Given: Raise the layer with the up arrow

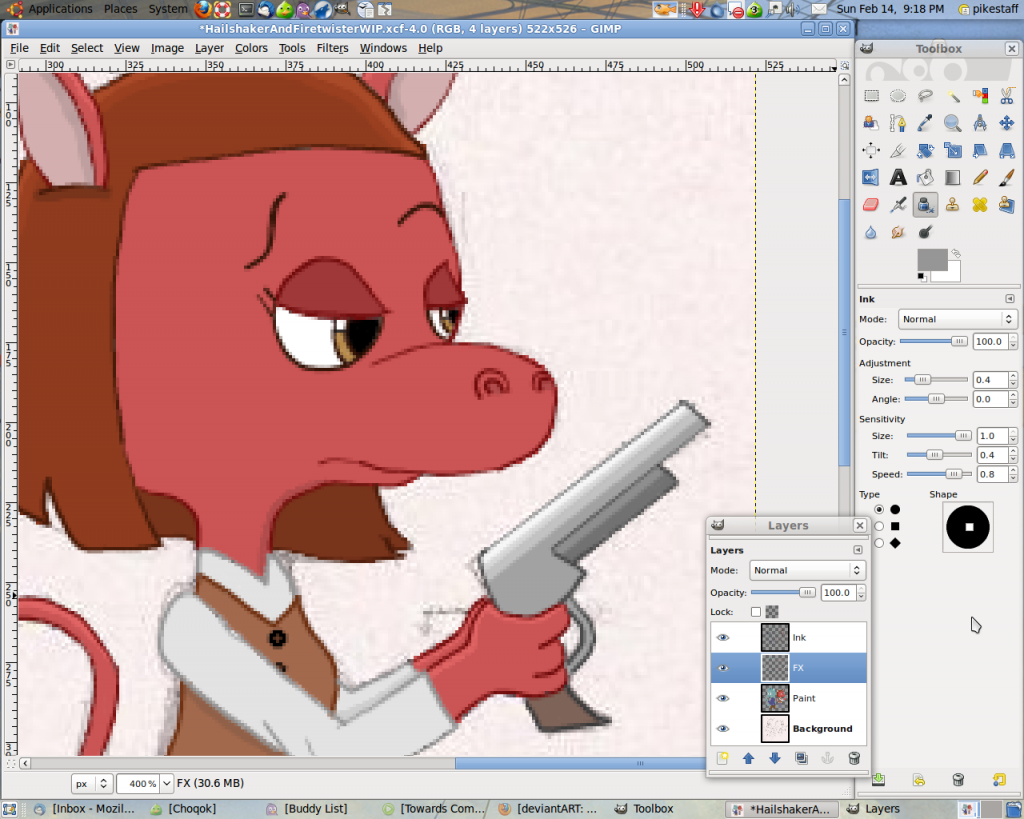Looking at the screenshot, I should coord(748,758).
